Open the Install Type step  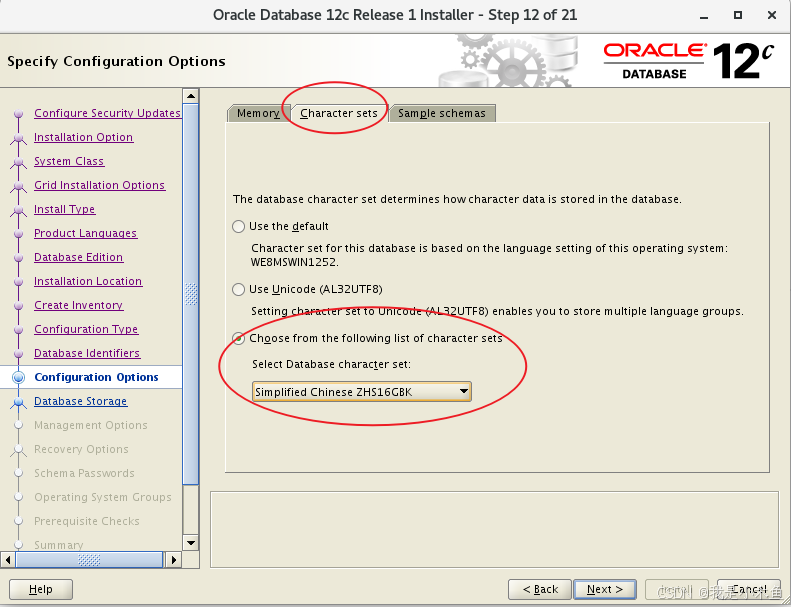tap(64, 209)
